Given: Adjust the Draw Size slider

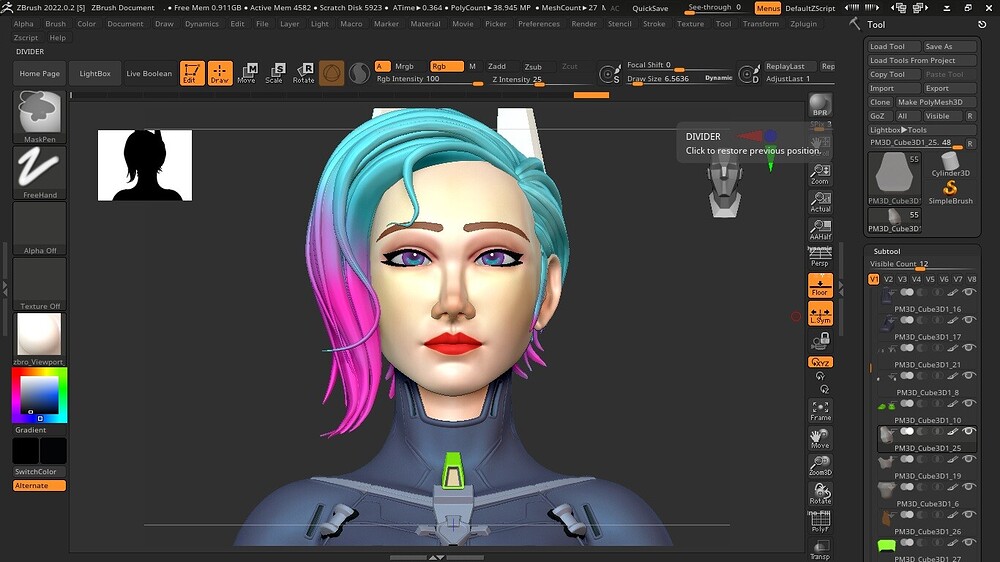Looking at the screenshot, I should (x=680, y=78).
